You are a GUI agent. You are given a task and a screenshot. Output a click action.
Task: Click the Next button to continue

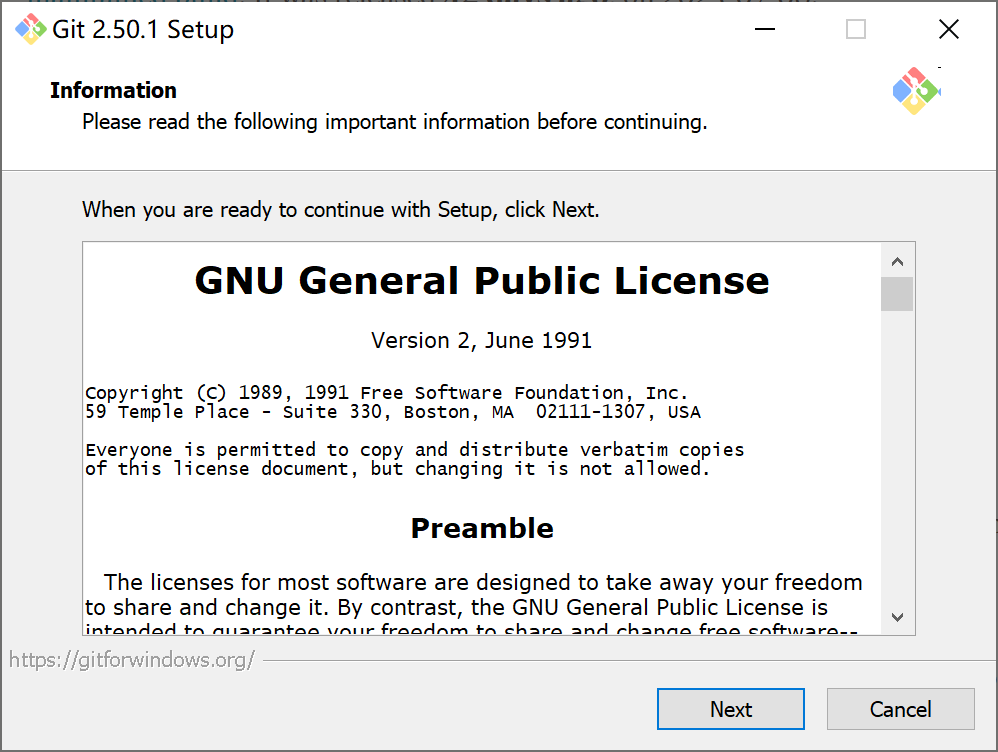coord(731,709)
